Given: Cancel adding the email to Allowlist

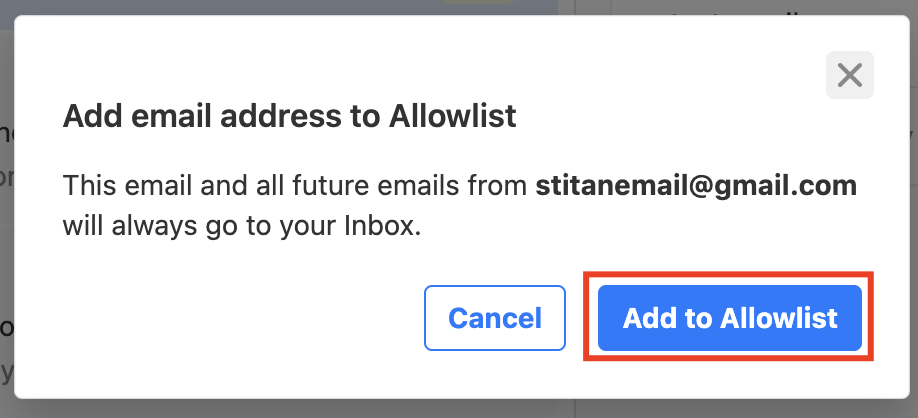Looking at the screenshot, I should tap(495, 318).
